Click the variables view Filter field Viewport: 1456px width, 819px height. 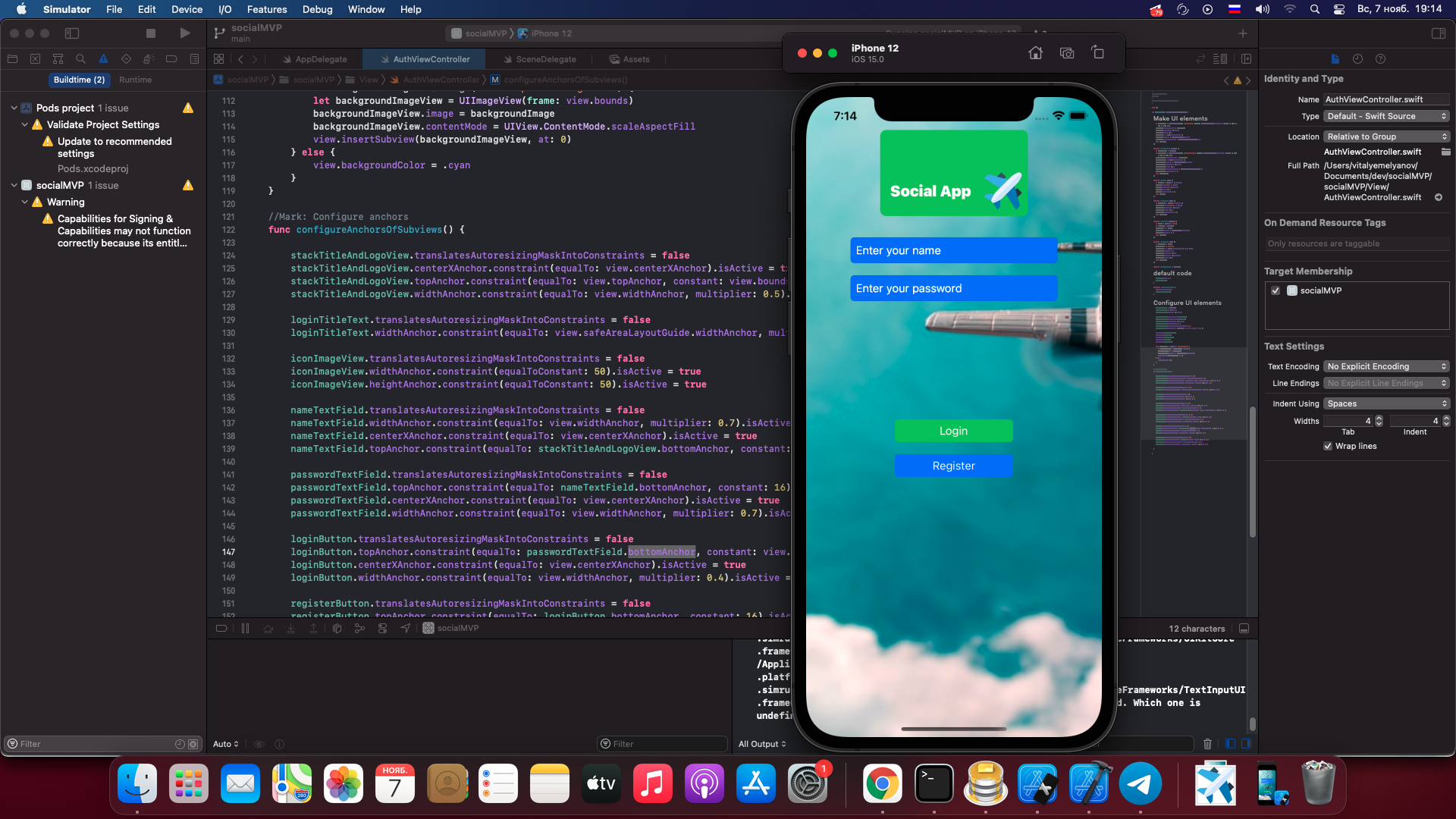coord(662,744)
